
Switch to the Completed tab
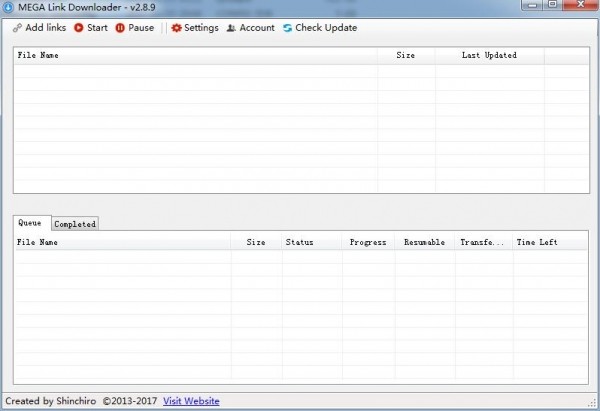75,224
